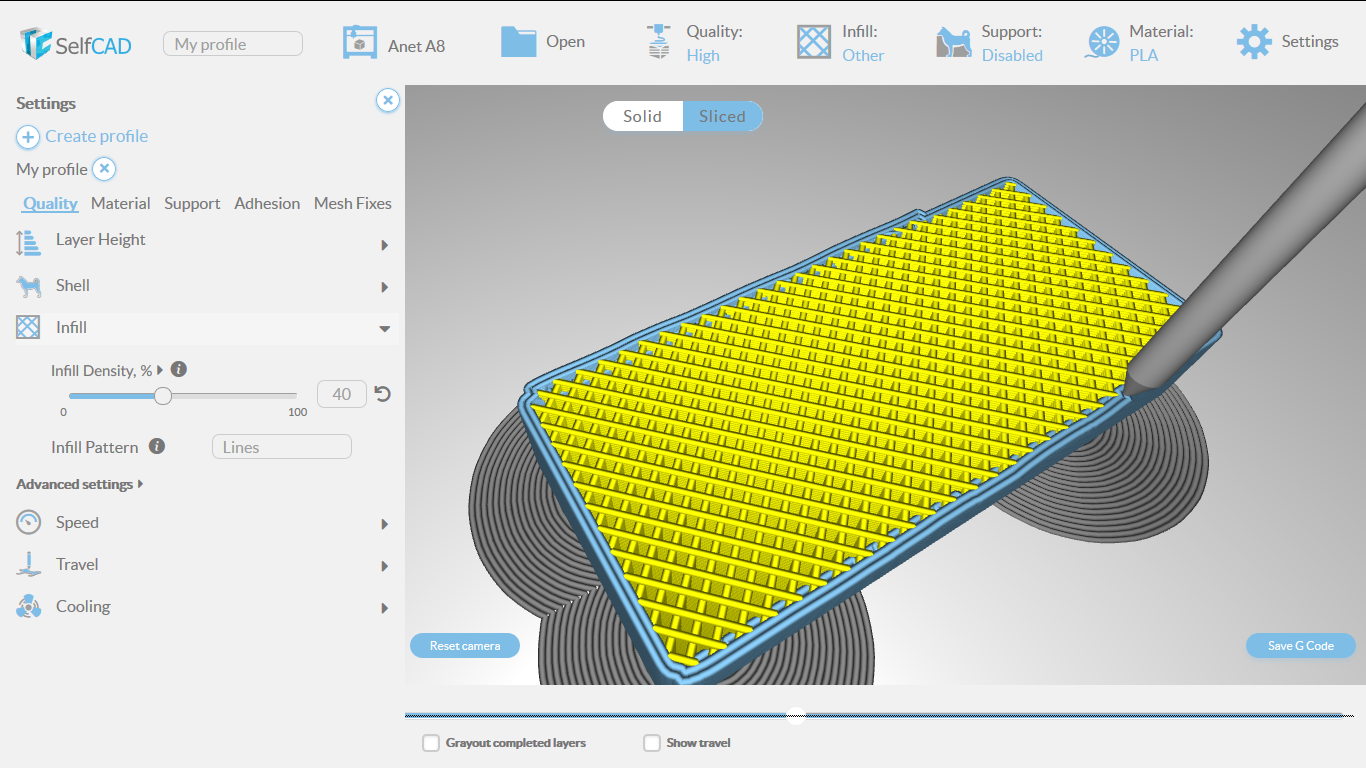Screen dimensions: 1366x768
Task: Click the Anet A8 printer icon
Action: point(360,42)
